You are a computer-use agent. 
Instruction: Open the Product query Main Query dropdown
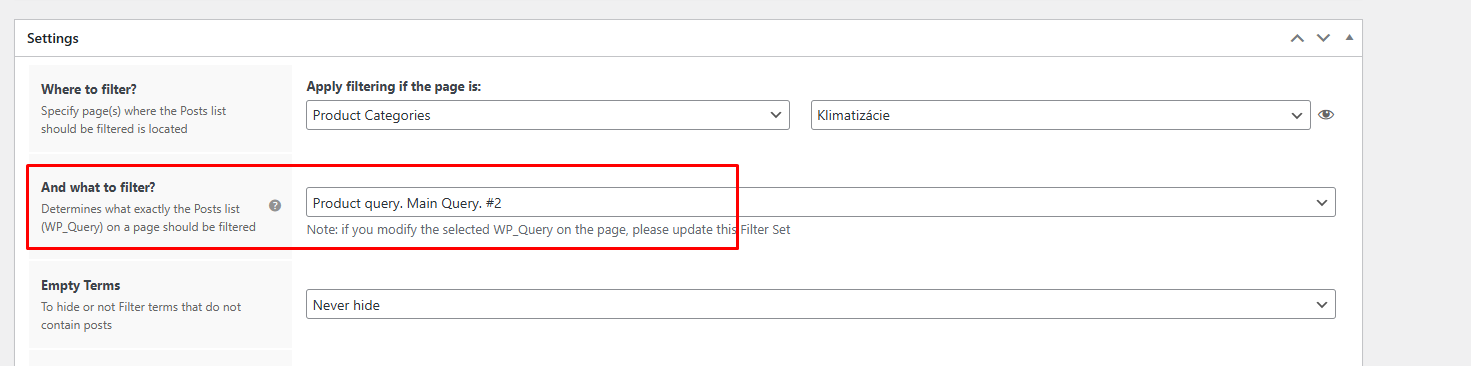coord(821,203)
